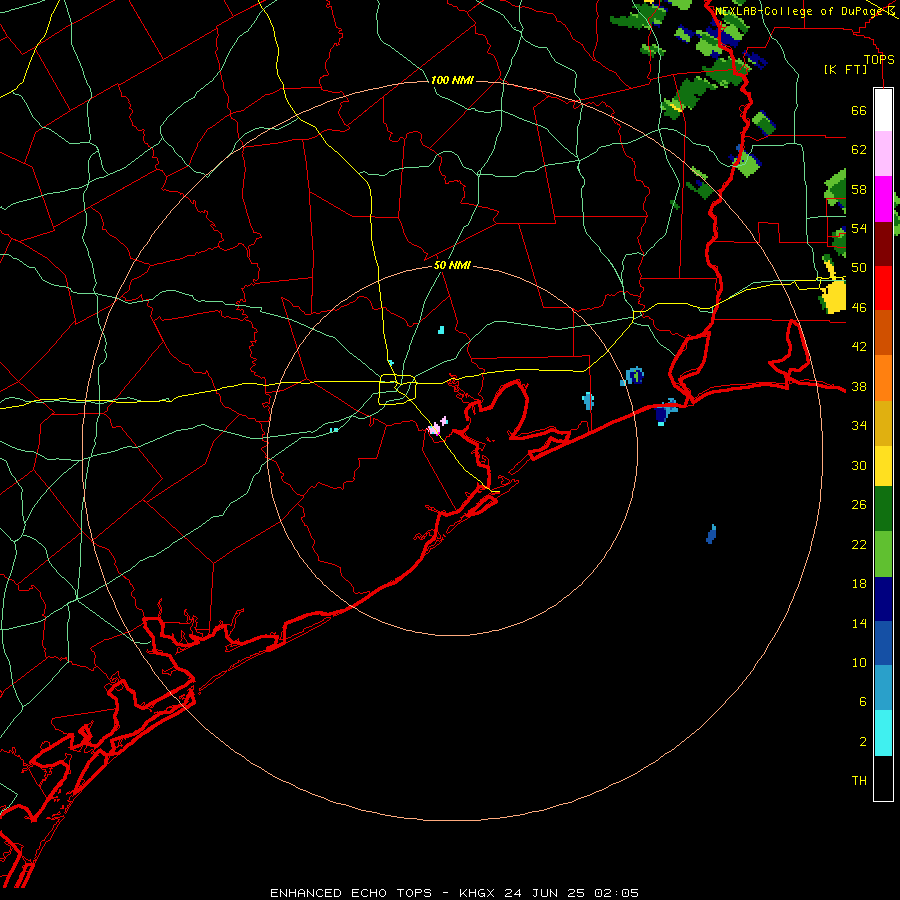The height and width of the screenshot is (900, 900).
Task: Click the "42" legend value
Action: pos(859,347)
